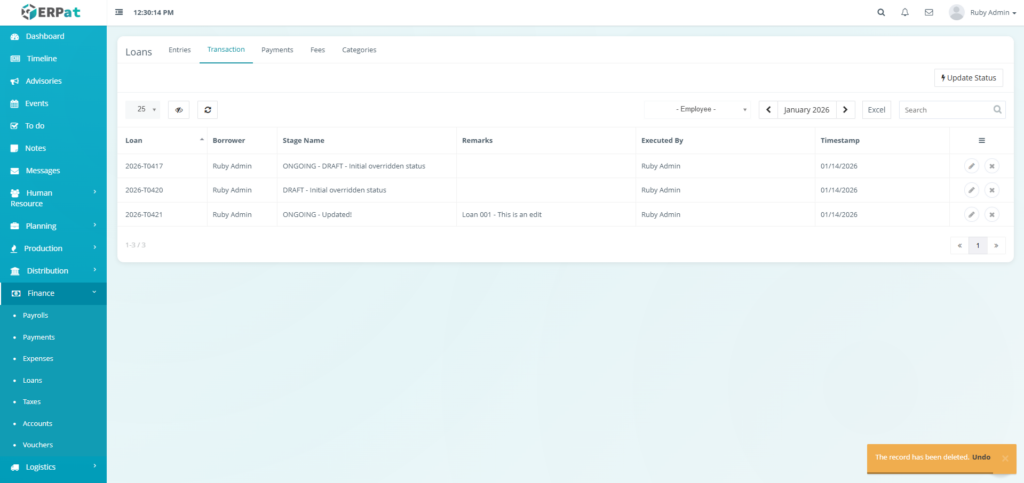Delete transaction row 2026-T0420
The width and height of the screenshot is (1024, 483).
click(992, 190)
